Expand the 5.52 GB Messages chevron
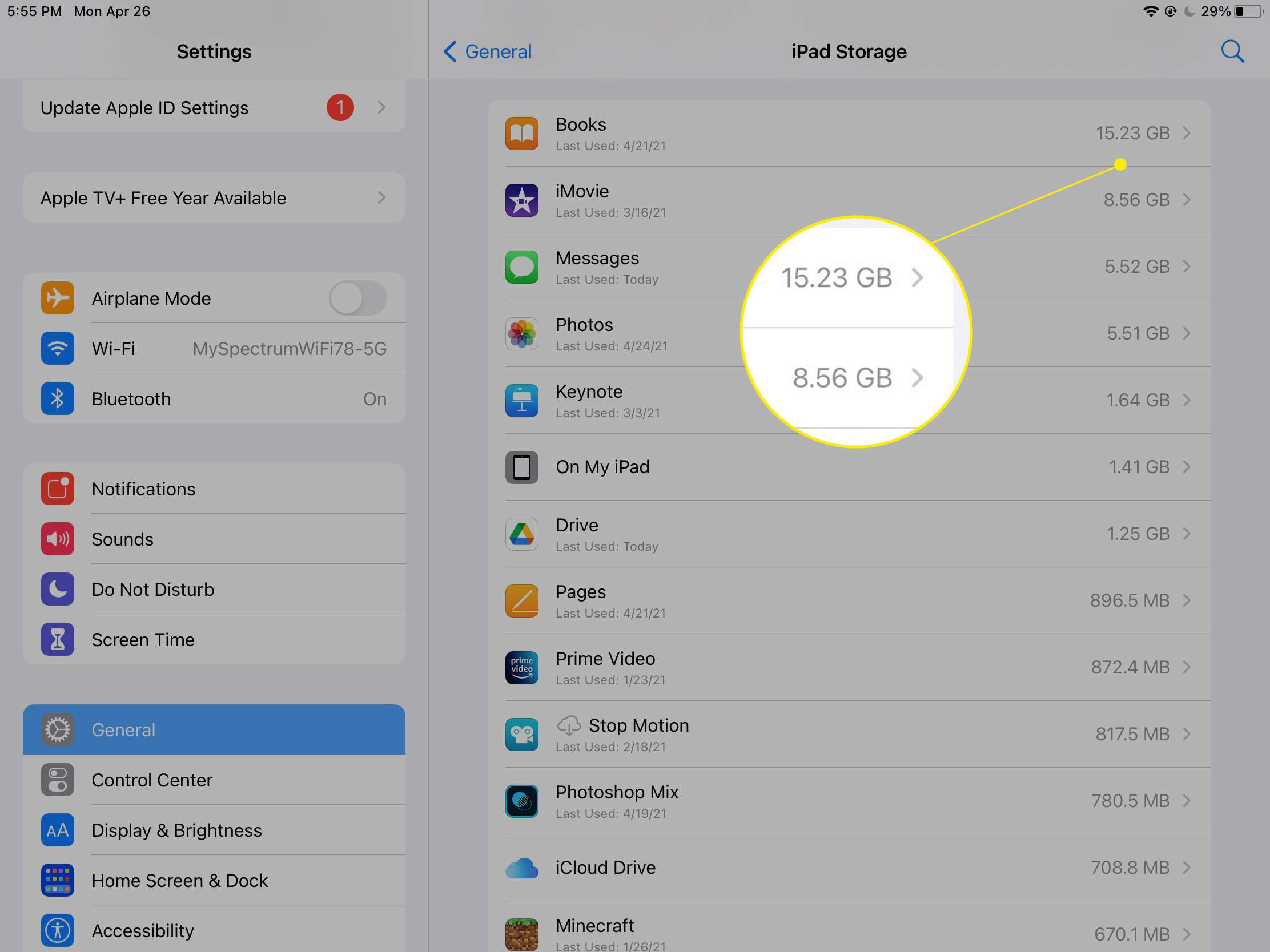Image resolution: width=1270 pixels, height=952 pixels. tap(1187, 267)
